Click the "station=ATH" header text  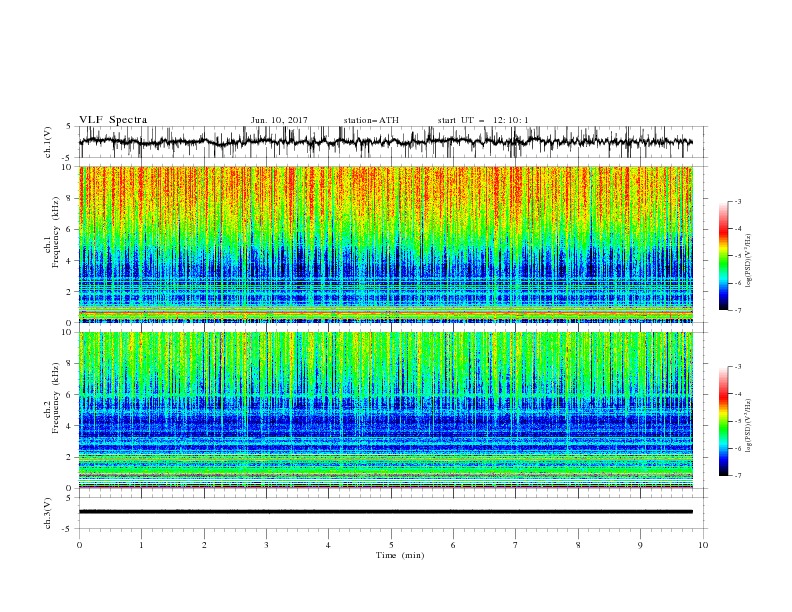pos(371,120)
